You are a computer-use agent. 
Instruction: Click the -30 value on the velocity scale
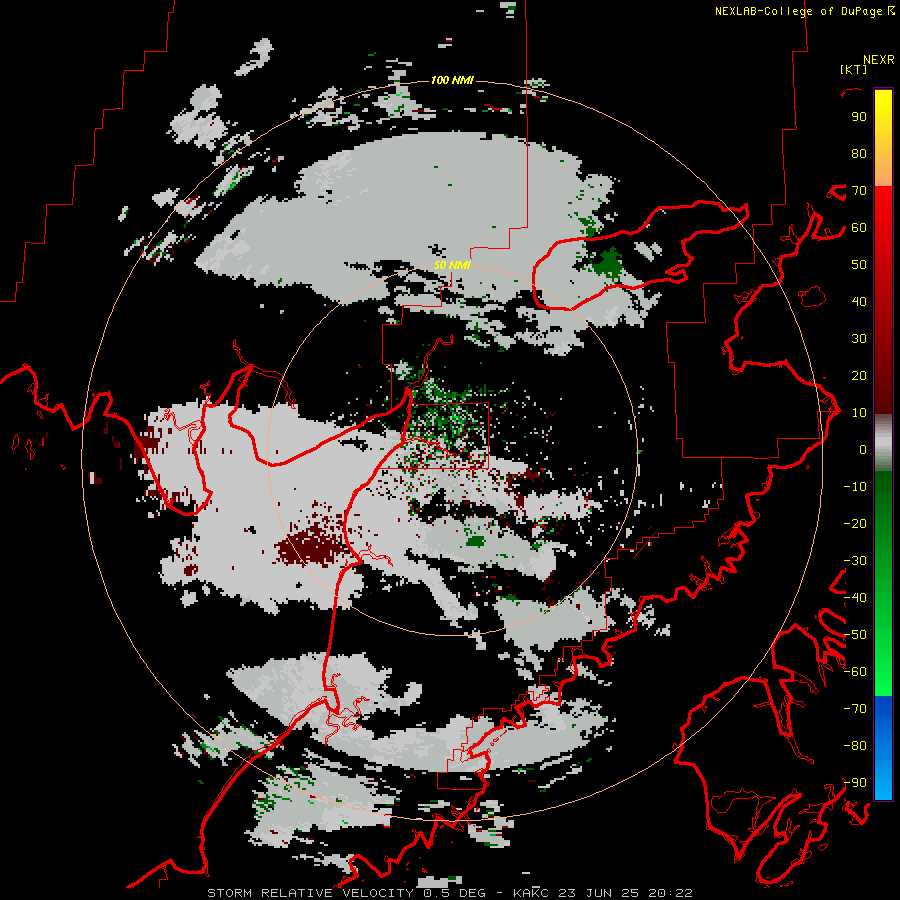coord(855,561)
